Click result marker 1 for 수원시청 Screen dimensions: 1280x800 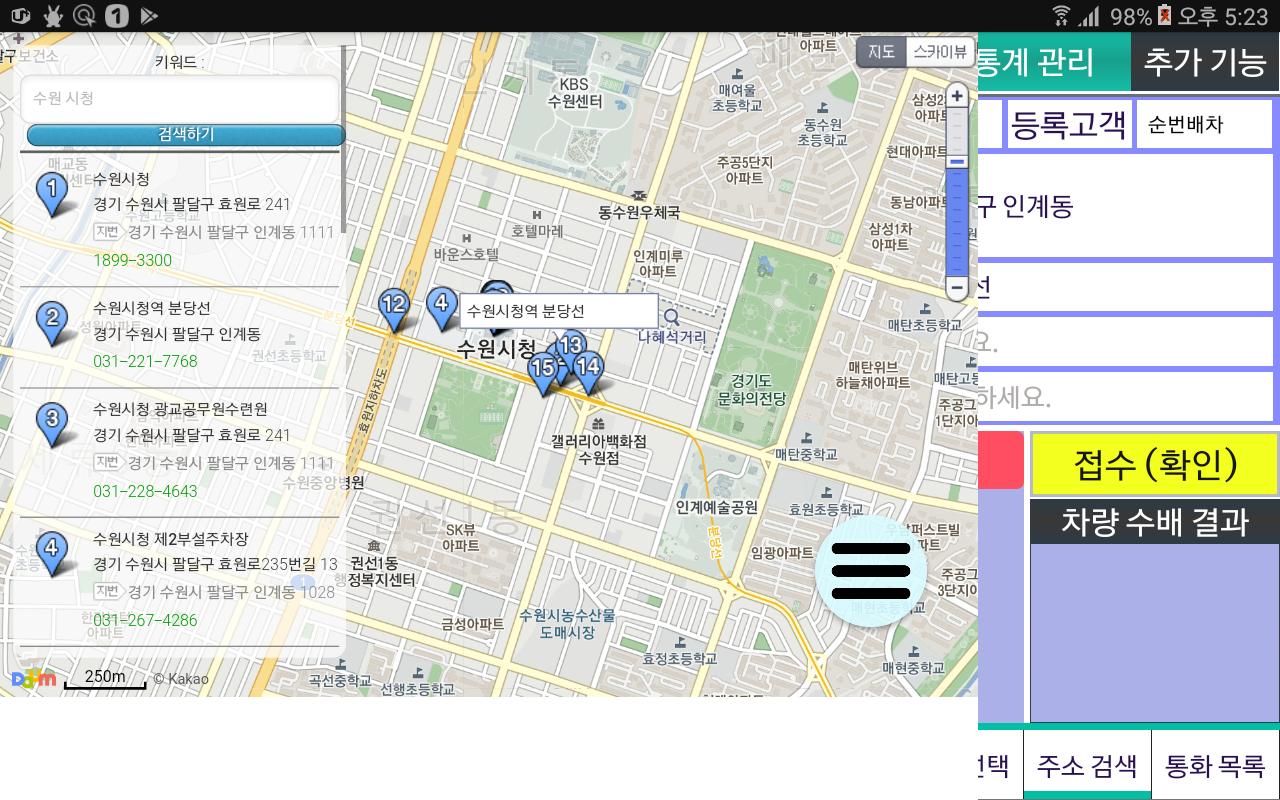pos(52,194)
